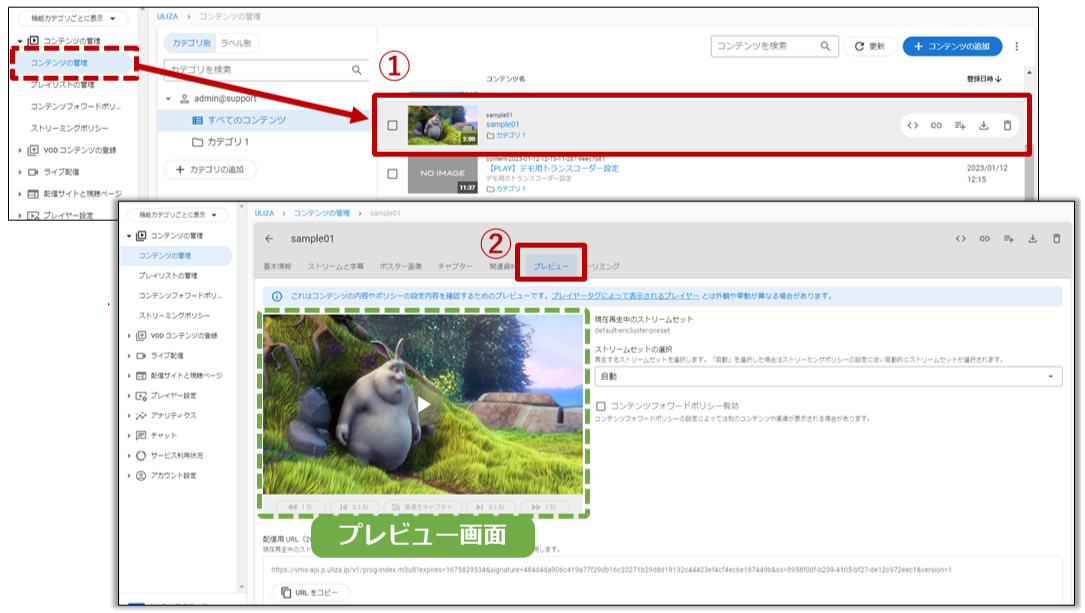The image size is (1085, 613).
Task: Click the 更新 refresh button
Action: [x=870, y=46]
